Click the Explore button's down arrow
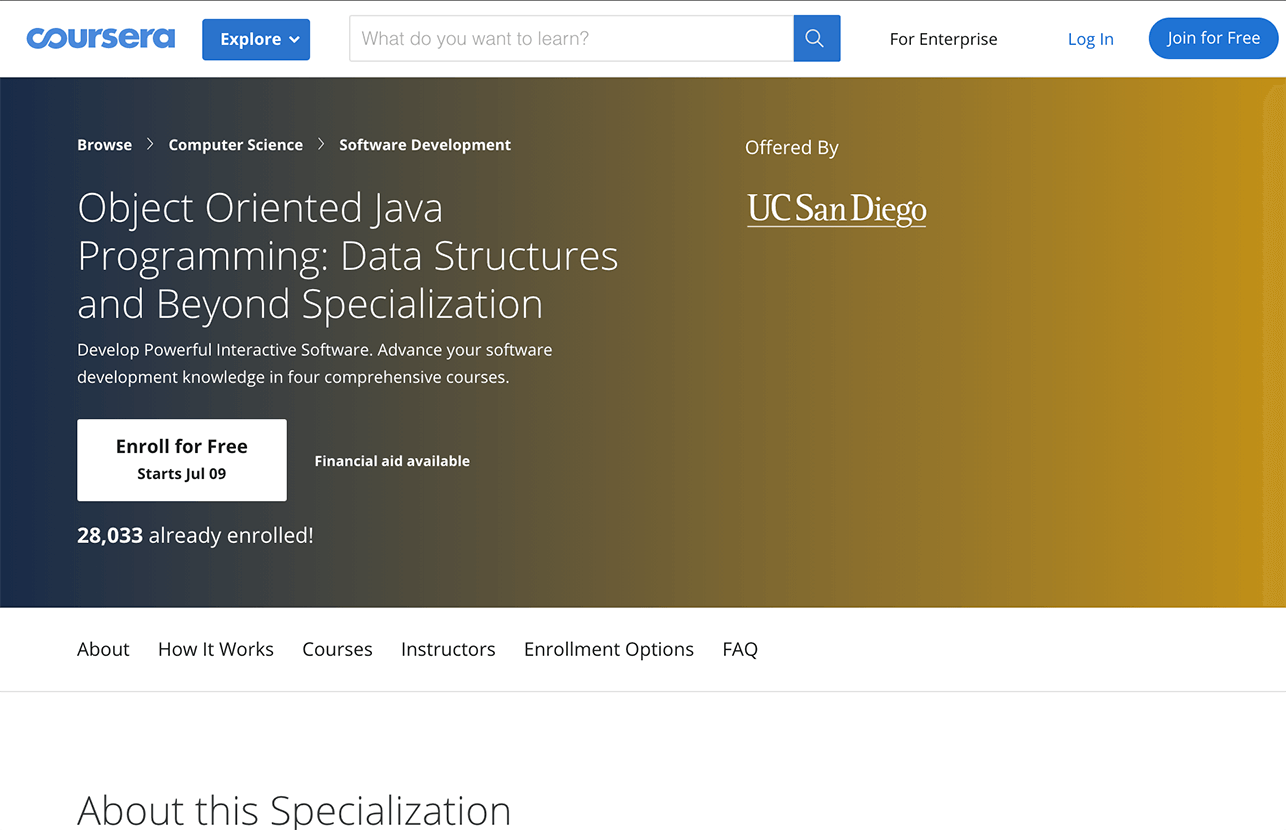The height and width of the screenshot is (830, 1286). 294,40
